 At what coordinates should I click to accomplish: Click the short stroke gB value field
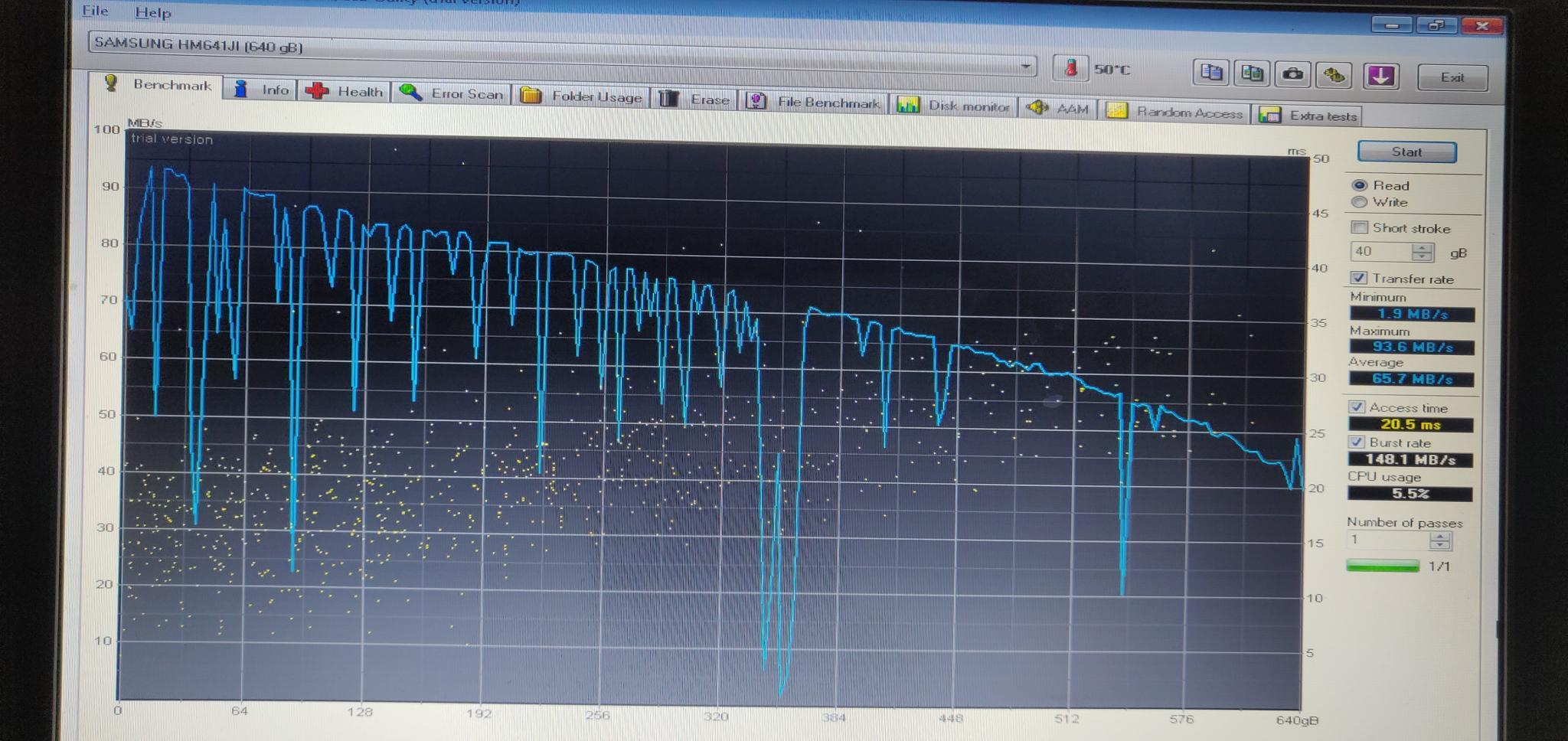[x=1380, y=251]
